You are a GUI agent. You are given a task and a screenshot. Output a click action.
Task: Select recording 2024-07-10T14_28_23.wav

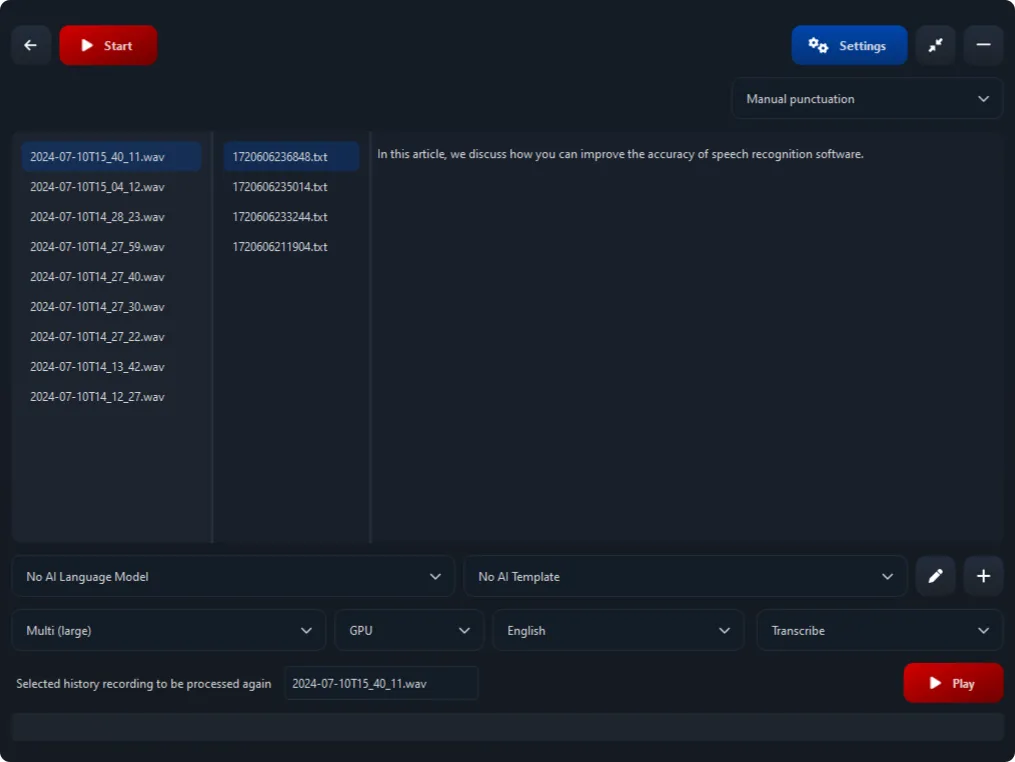click(111, 217)
